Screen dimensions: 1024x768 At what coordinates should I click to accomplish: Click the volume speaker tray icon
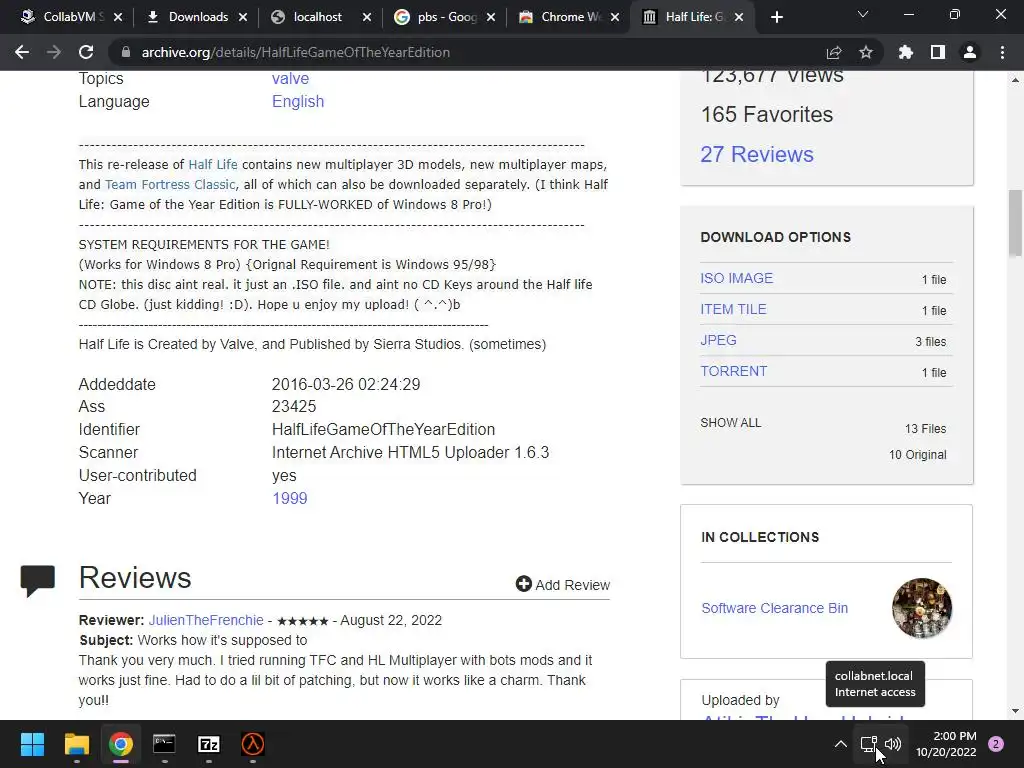893,744
